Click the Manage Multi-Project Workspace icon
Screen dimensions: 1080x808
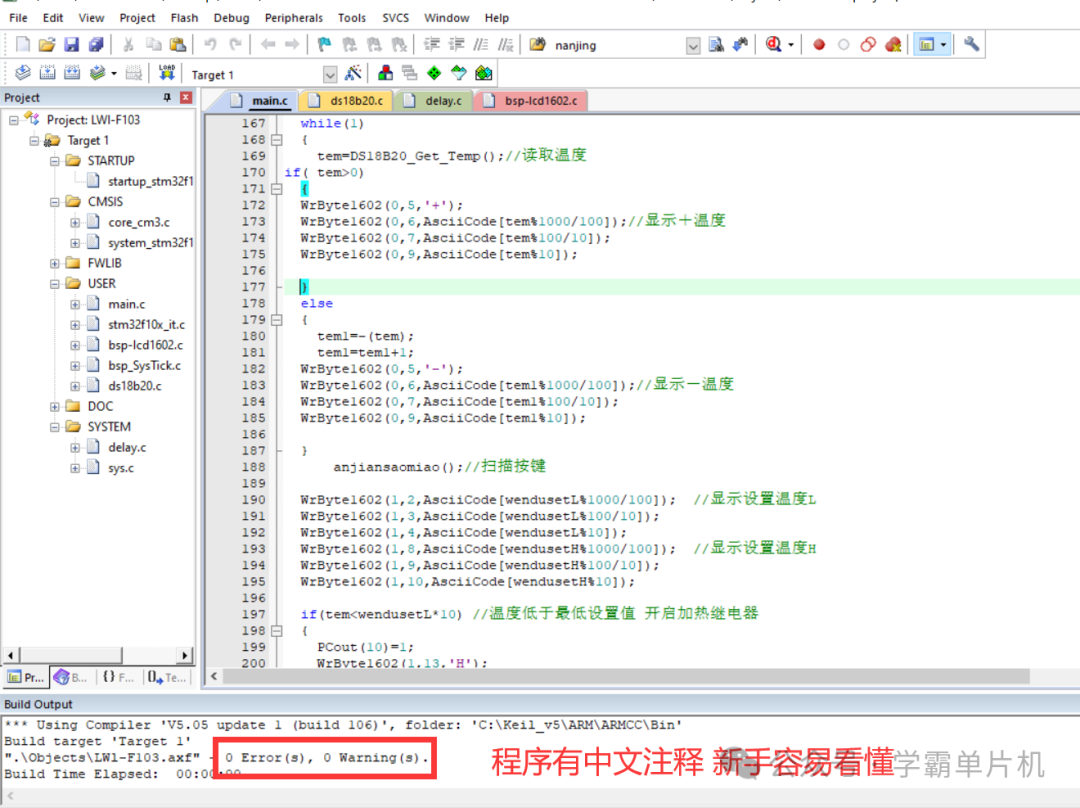tap(410, 73)
